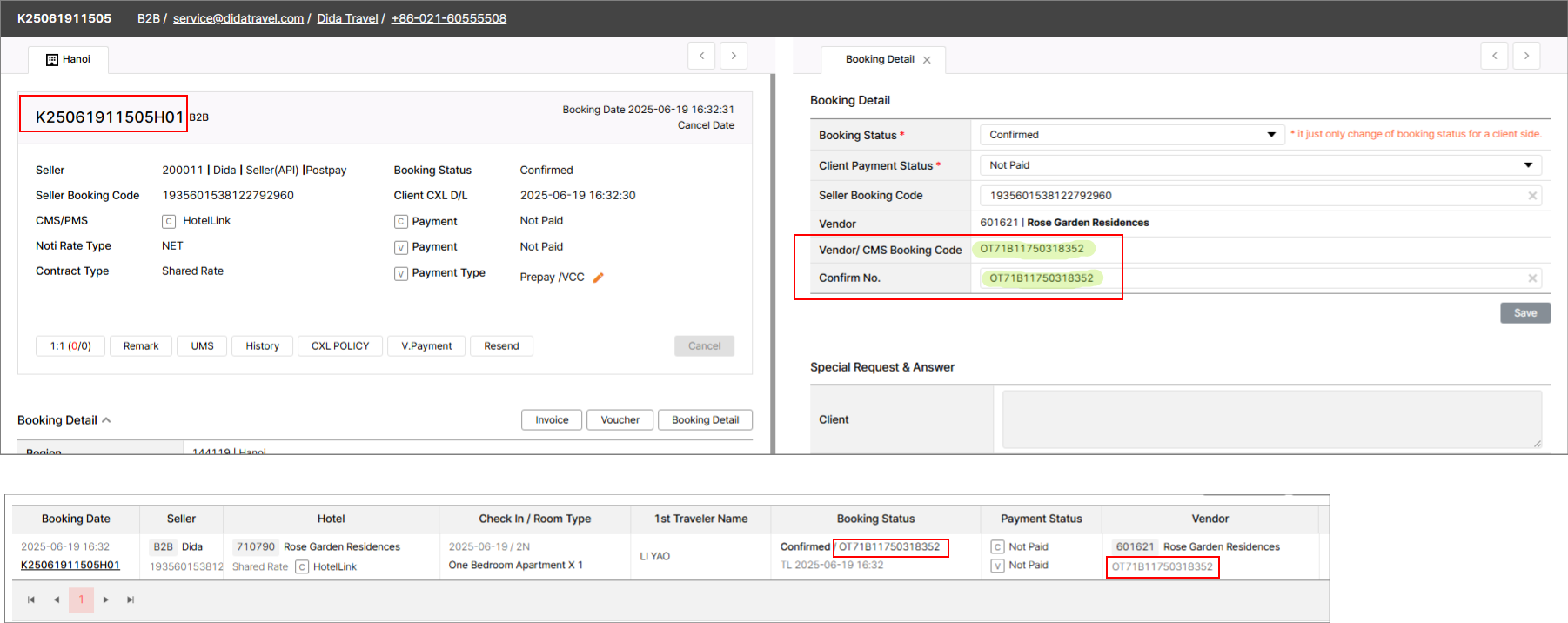
Task: Open the Voucher button
Action: click(620, 420)
